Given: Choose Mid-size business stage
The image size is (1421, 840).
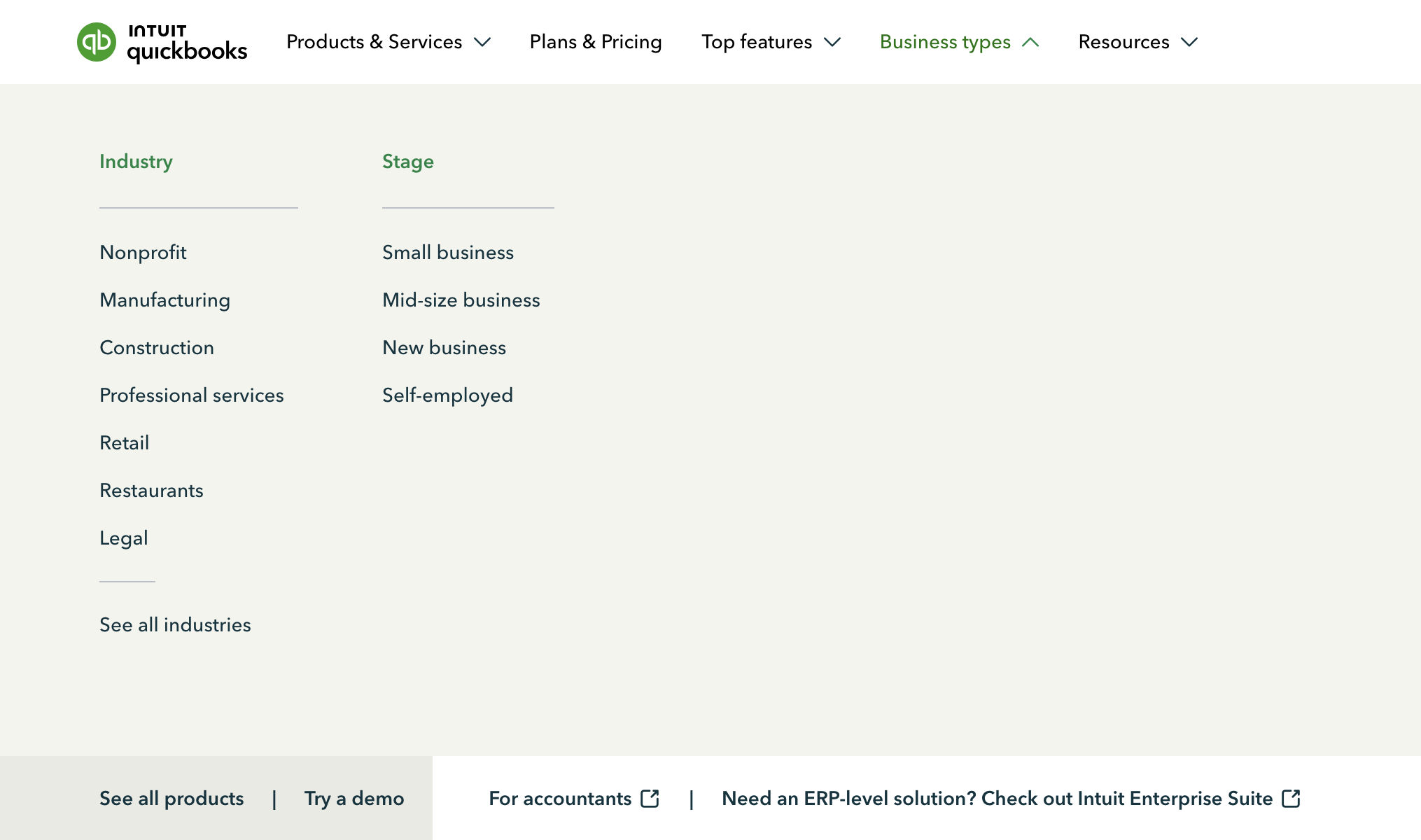Looking at the screenshot, I should coord(461,300).
